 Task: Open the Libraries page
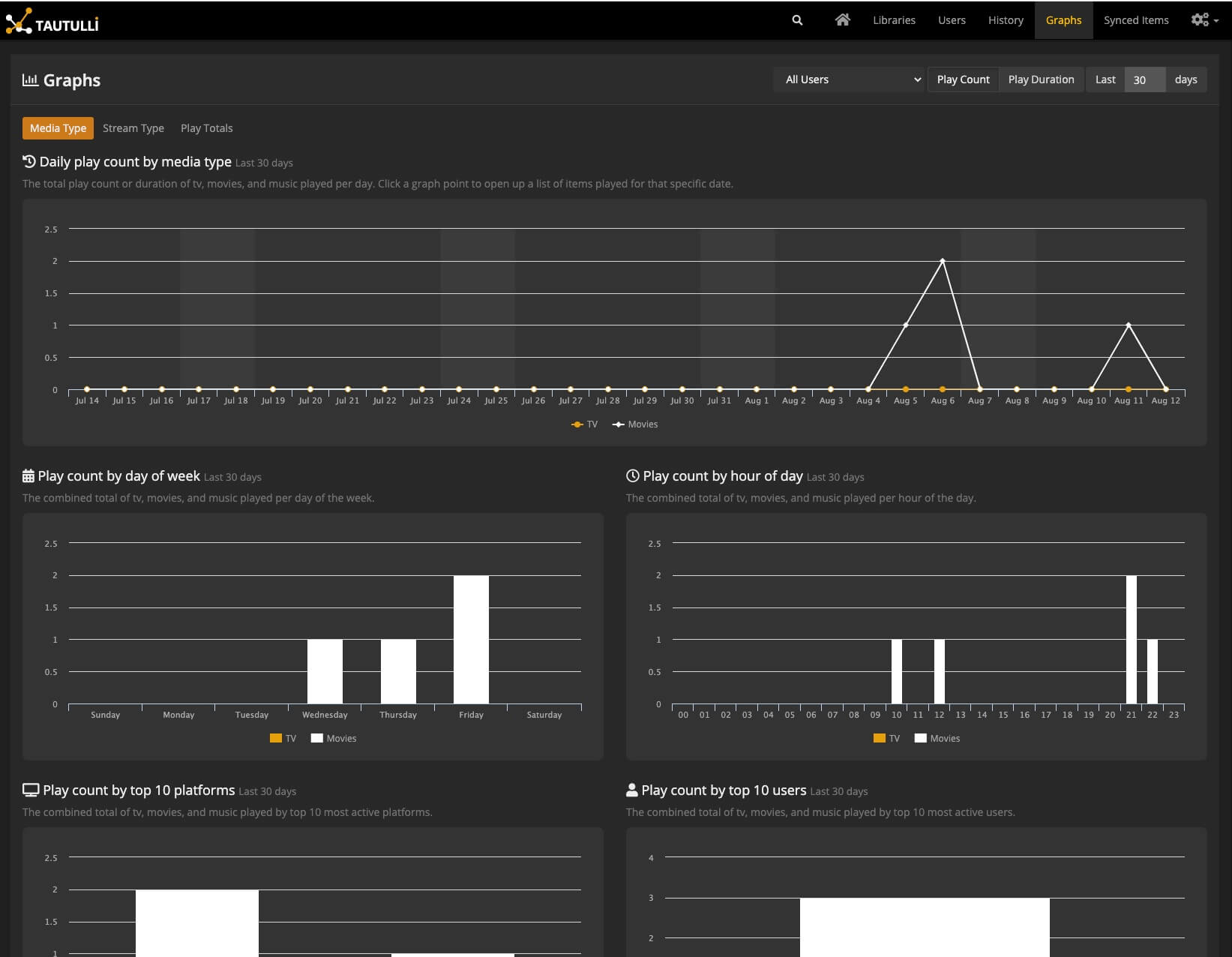(x=894, y=20)
